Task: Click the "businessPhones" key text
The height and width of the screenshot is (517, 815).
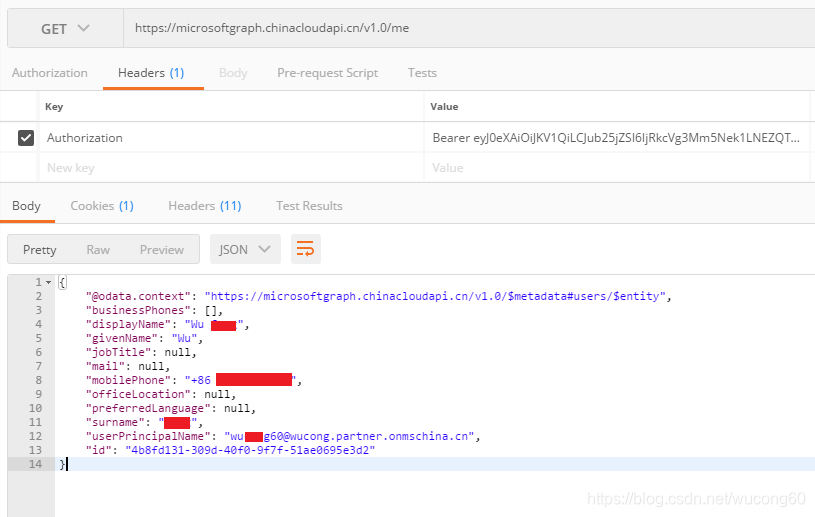Action: [x=138, y=310]
